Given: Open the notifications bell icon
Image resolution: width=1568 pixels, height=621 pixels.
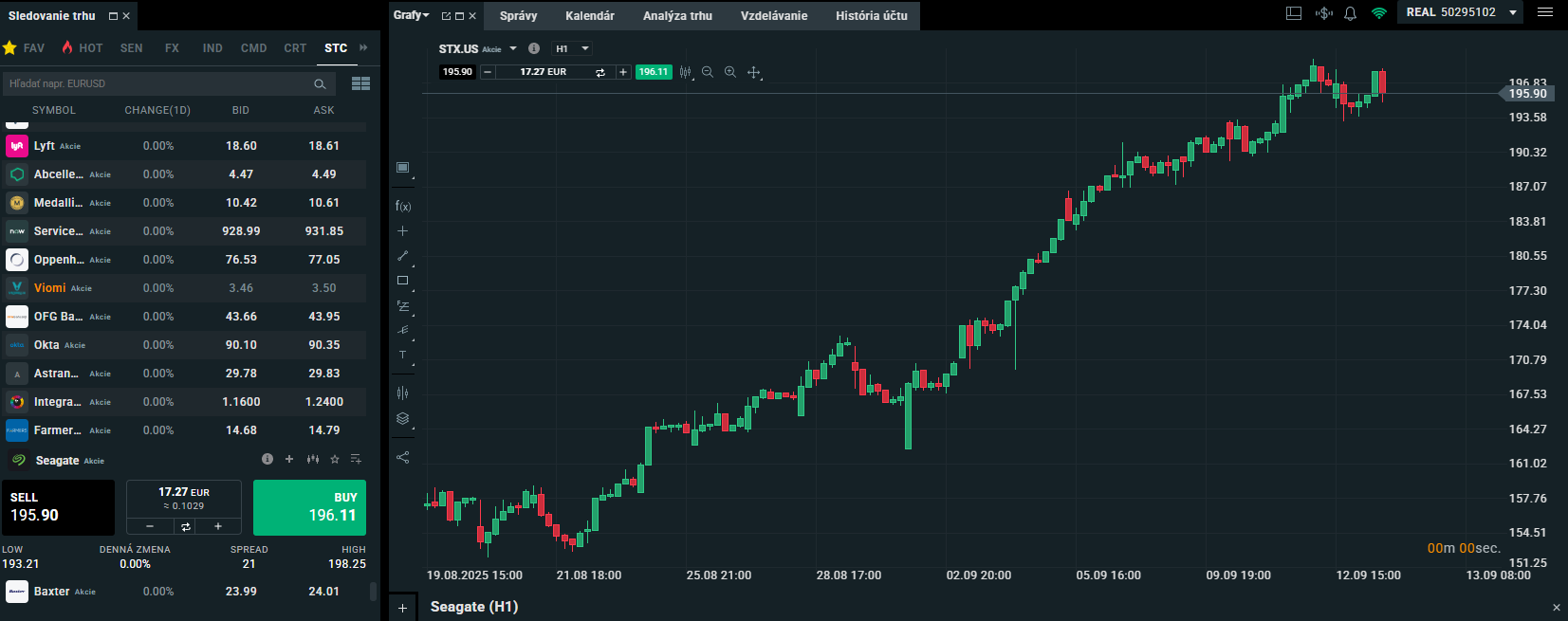Looking at the screenshot, I should point(1350,13).
